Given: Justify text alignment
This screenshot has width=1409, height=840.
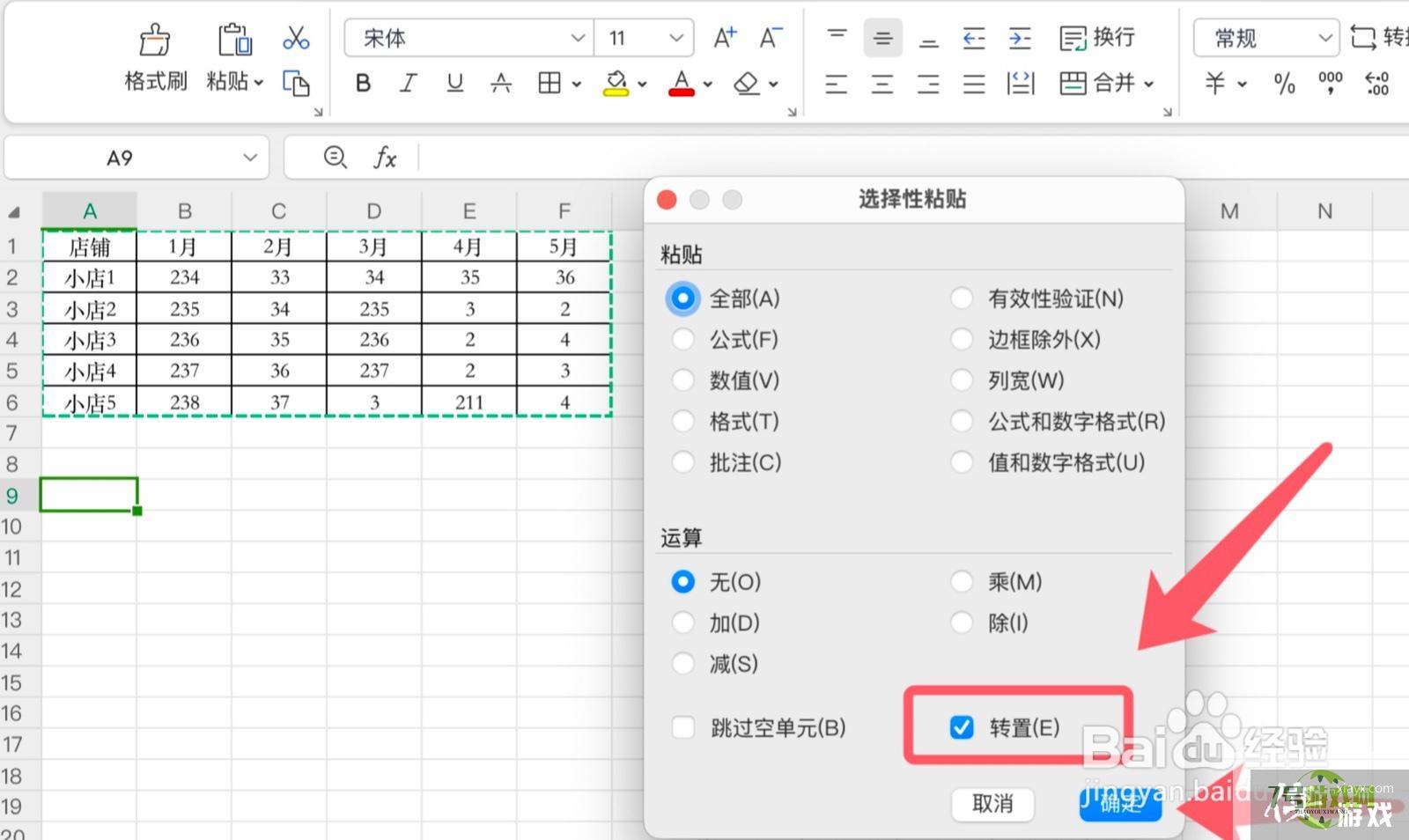Looking at the screenshot, I should pyautogui.click(x=974, y=84).
